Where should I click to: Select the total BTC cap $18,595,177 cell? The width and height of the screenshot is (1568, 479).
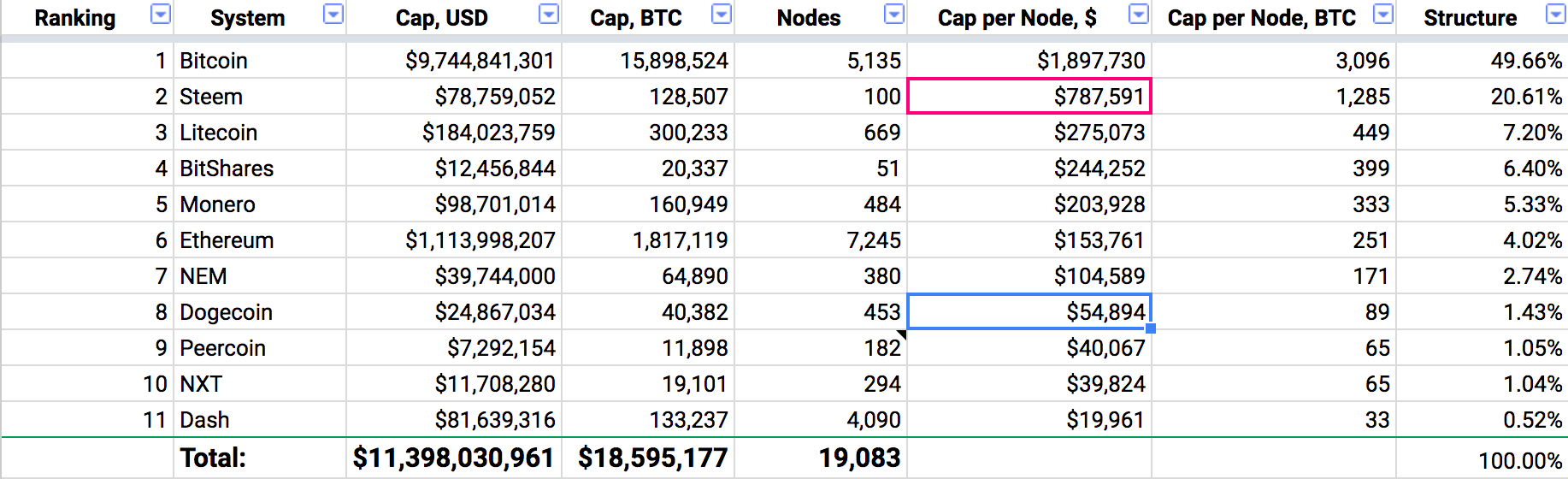click(648, 458)
